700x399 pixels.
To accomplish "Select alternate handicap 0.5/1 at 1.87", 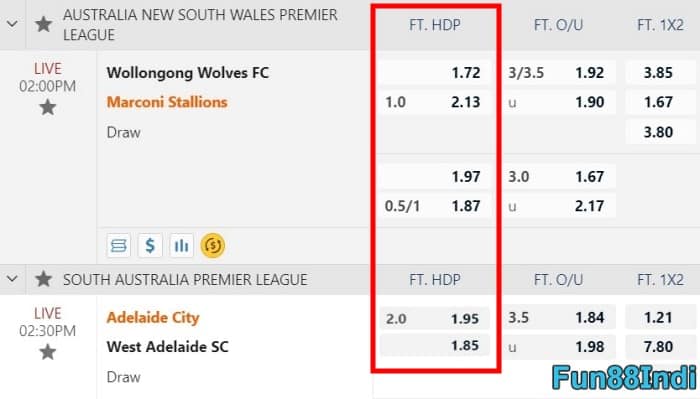I will pos(434,206).
